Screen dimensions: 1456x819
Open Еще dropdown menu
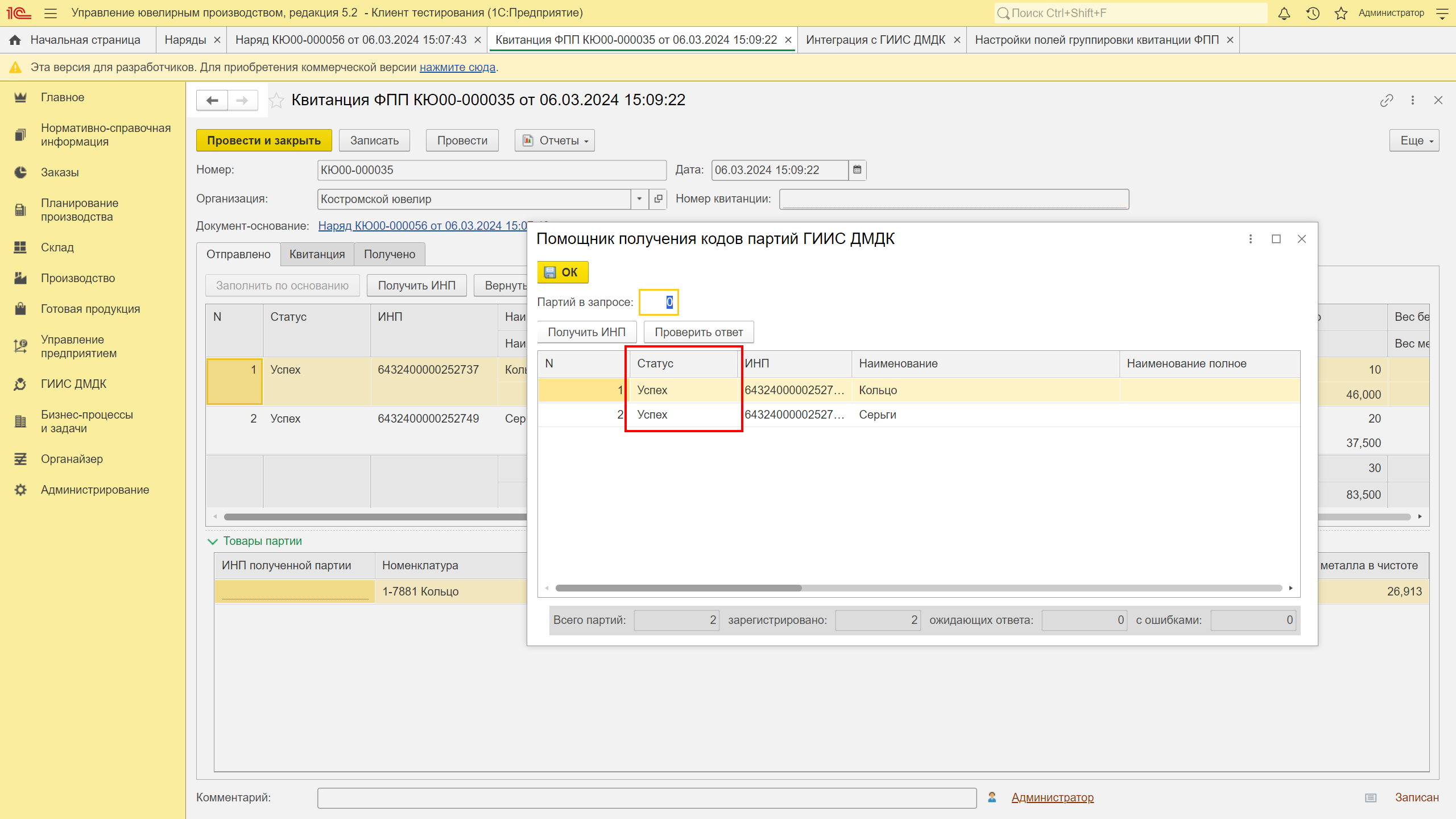coord(1414,140)
